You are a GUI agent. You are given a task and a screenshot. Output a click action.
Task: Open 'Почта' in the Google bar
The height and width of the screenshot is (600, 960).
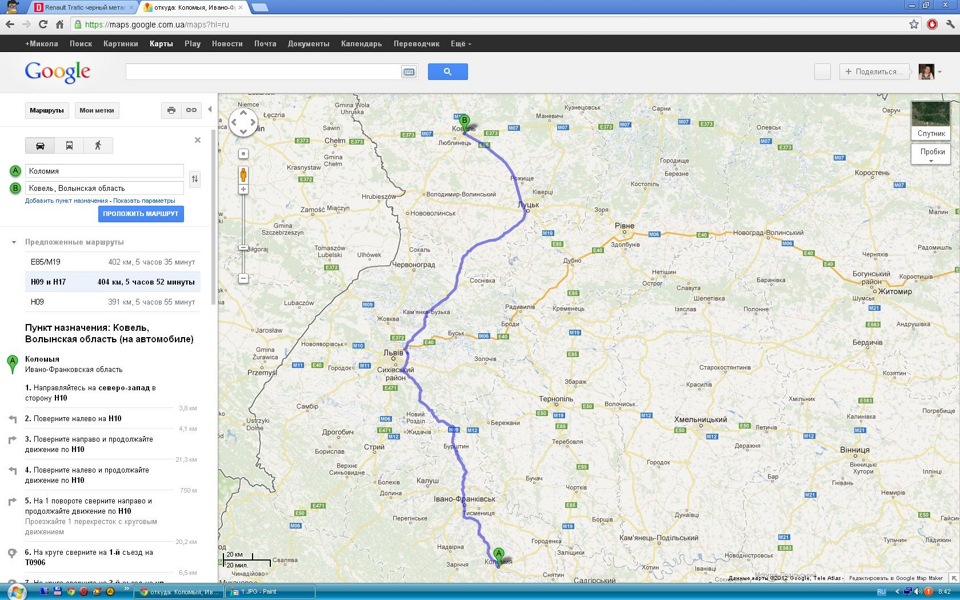265,43
